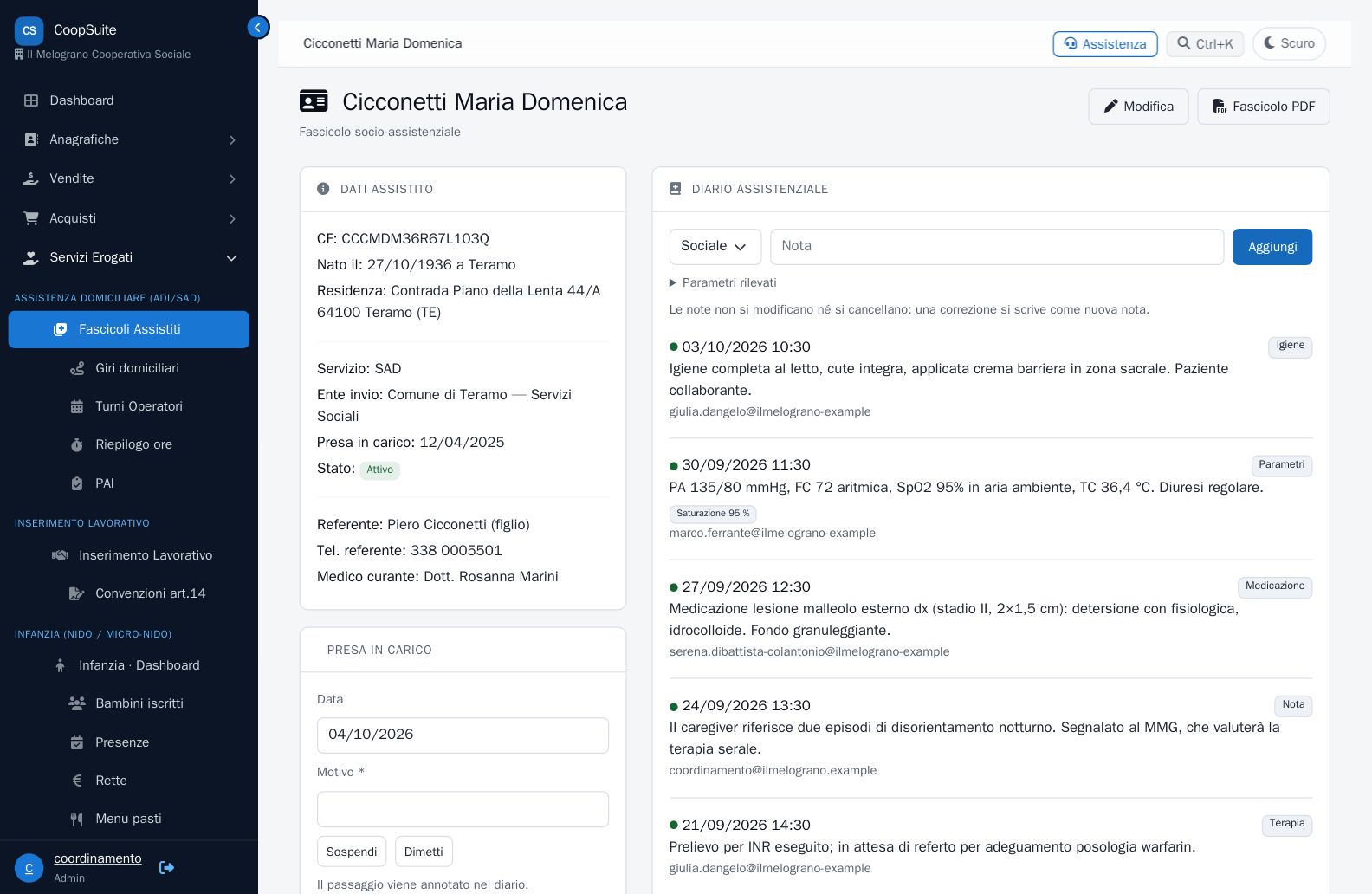This screenshot has height=894, width=1372.
Task: Click the Motivo input field
Action: 463,809
